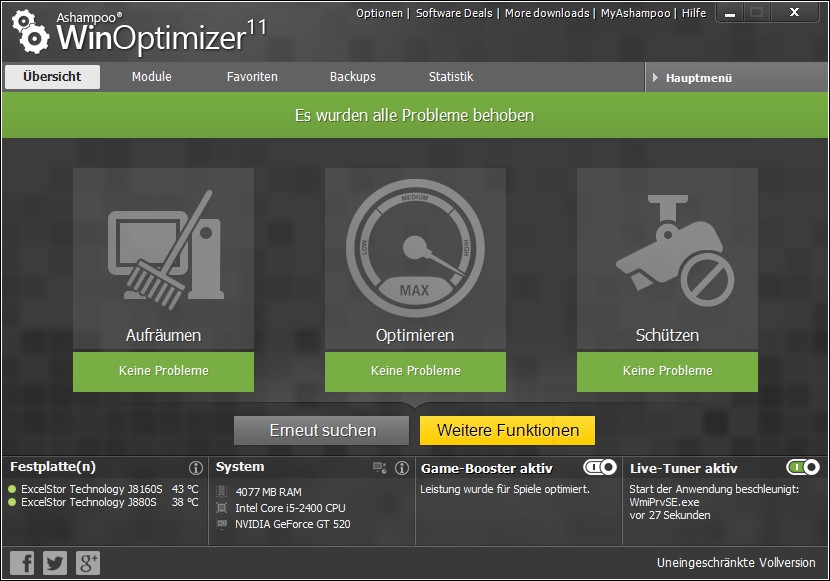The height and width of the screenshot is (581, 830).
Task: Click the WmiPrvSE.exe Live-Tuner entry
Action: point(664,502)
